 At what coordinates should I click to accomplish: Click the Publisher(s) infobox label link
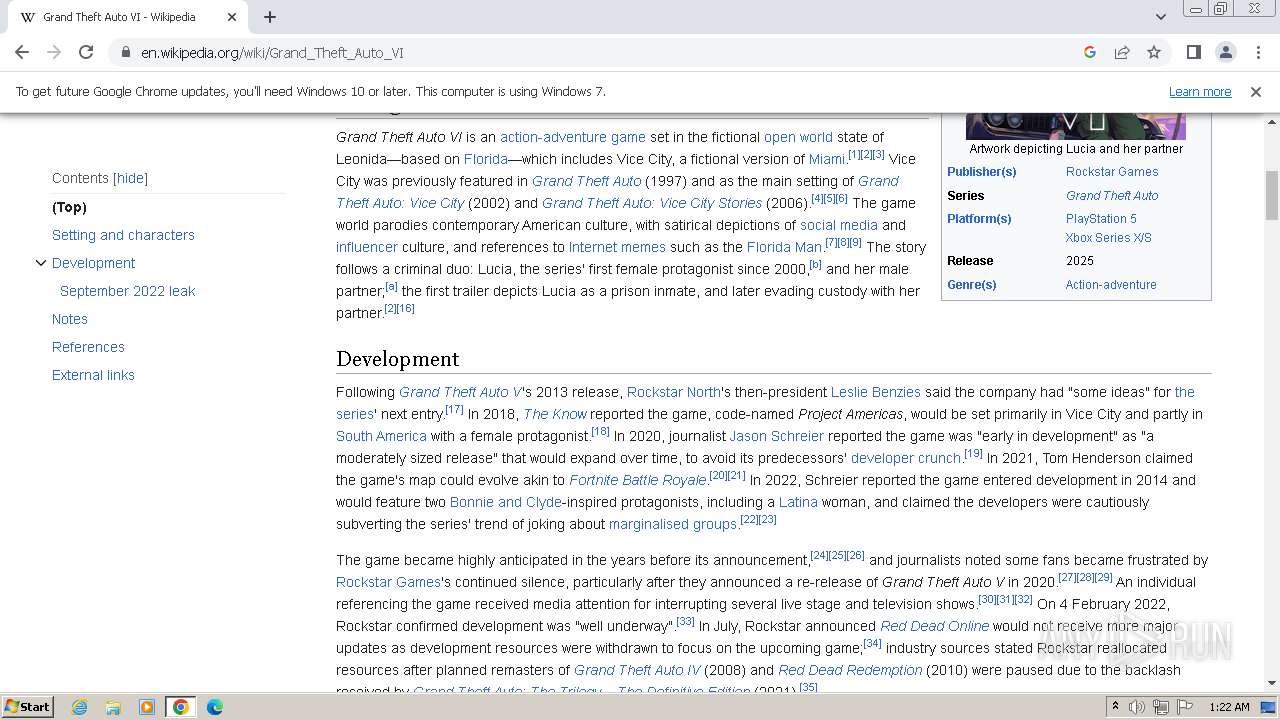(981, 172)
